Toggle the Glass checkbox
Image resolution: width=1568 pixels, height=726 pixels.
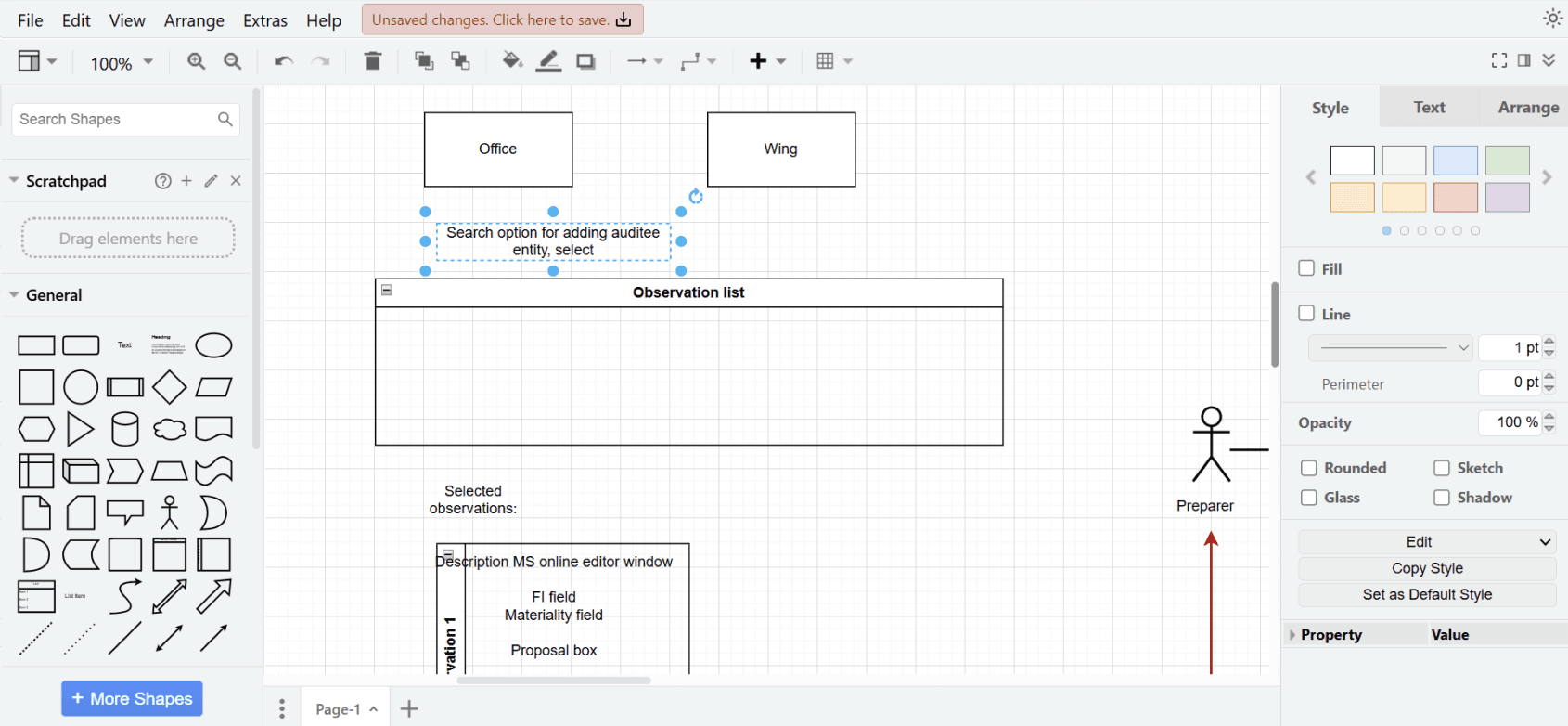(x=1309, y=498)
